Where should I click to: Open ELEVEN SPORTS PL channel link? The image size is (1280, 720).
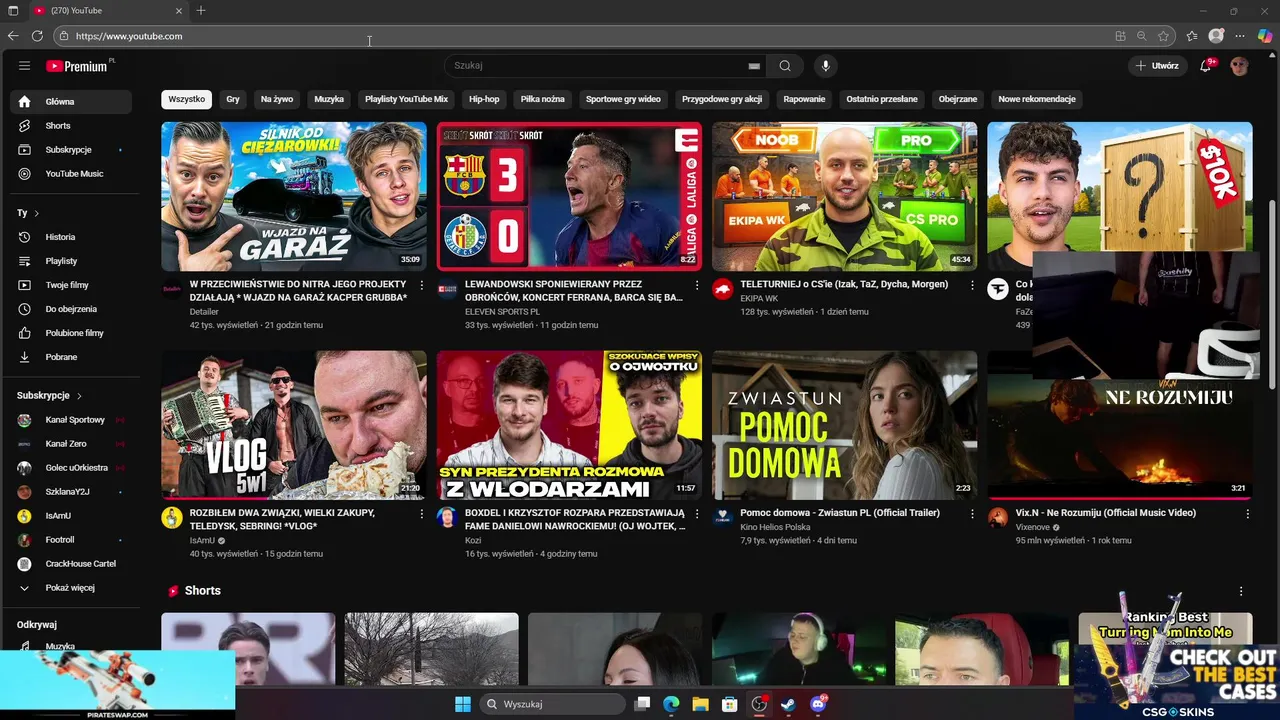pos(502,312)
